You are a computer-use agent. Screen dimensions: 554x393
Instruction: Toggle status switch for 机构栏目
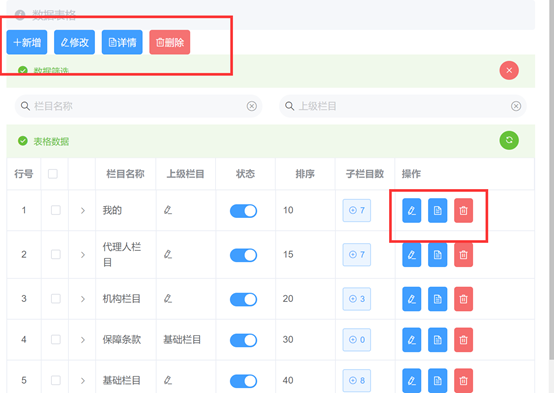(x=243, y=299)
